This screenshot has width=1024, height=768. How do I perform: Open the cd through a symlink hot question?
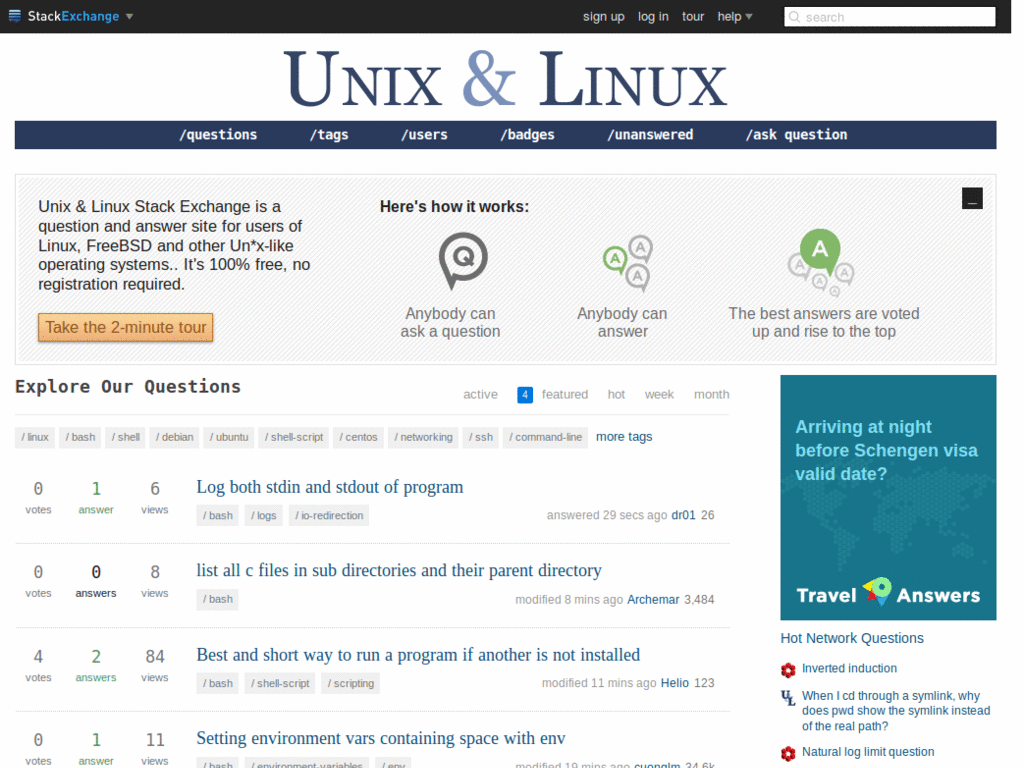pos(895,711)
